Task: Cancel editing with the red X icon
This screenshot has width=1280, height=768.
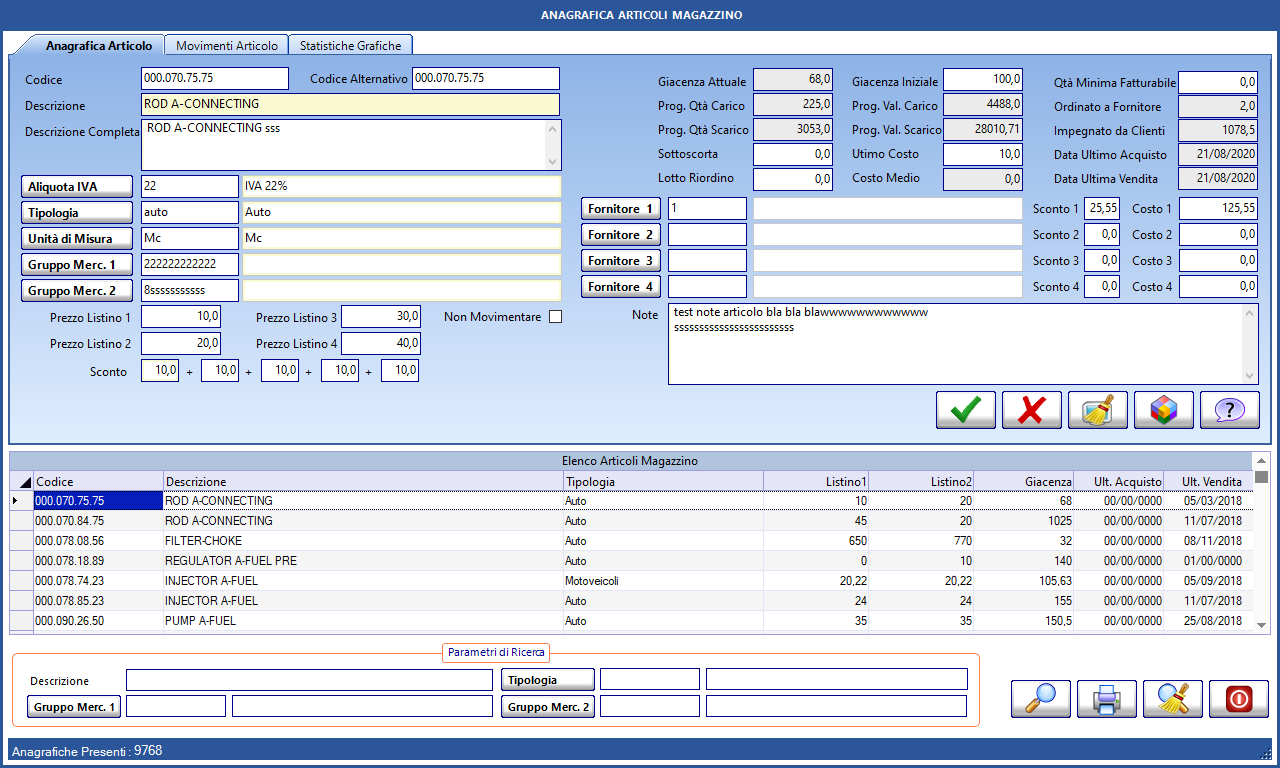Action: [x=1030, y=409]
